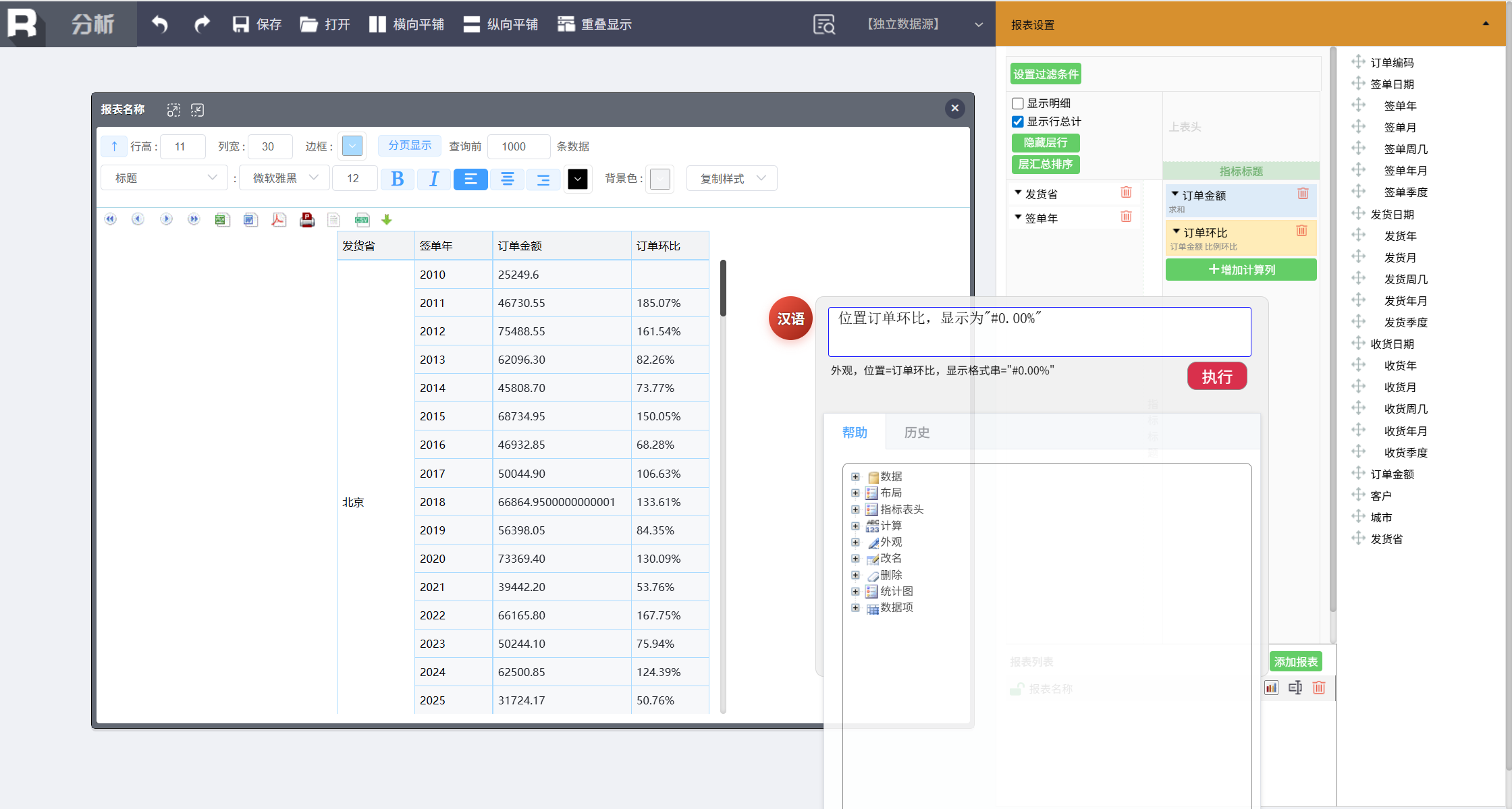The height and width of the screenshot is (809, 1512).
Task: Select 横向平铺 in the top menu
Action: [406, 24]
